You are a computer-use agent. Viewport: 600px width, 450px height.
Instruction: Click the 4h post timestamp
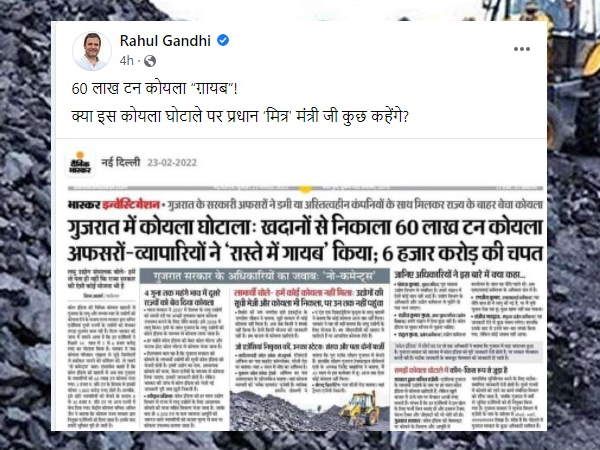[126, 61]
